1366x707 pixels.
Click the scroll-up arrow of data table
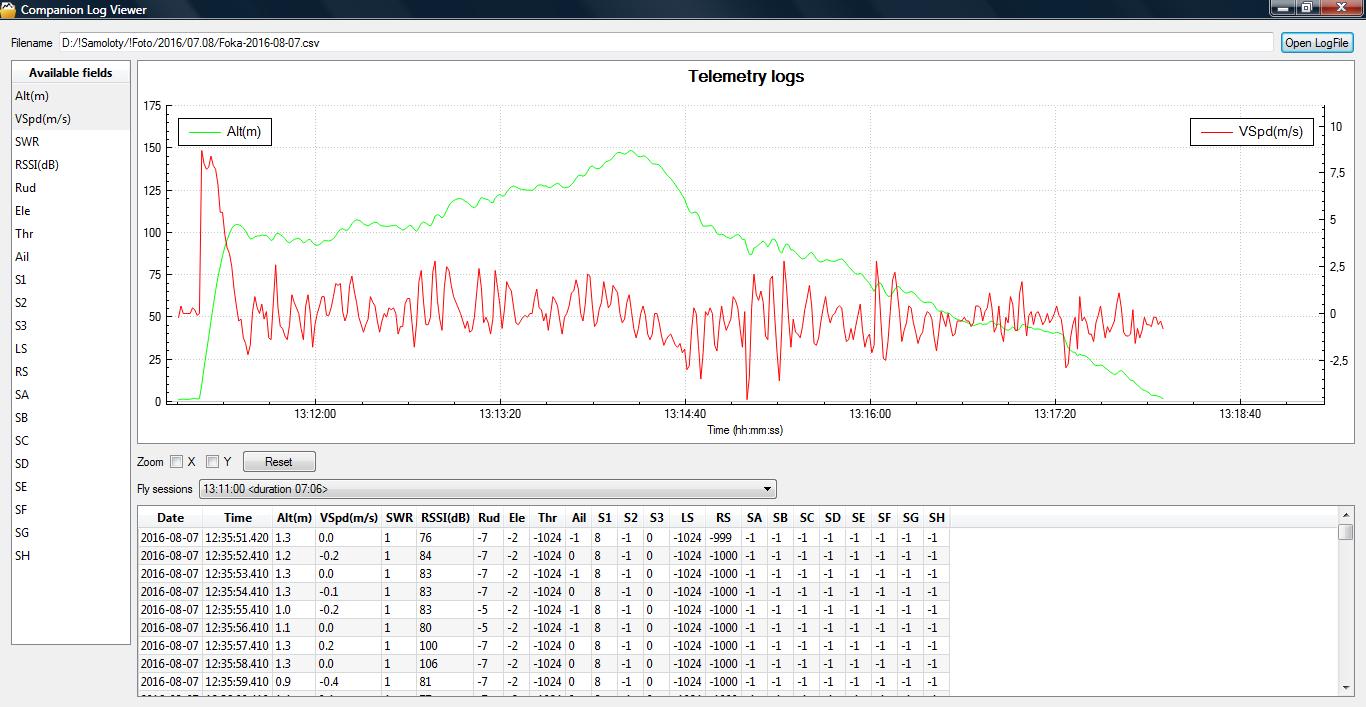pos(1345,514)
